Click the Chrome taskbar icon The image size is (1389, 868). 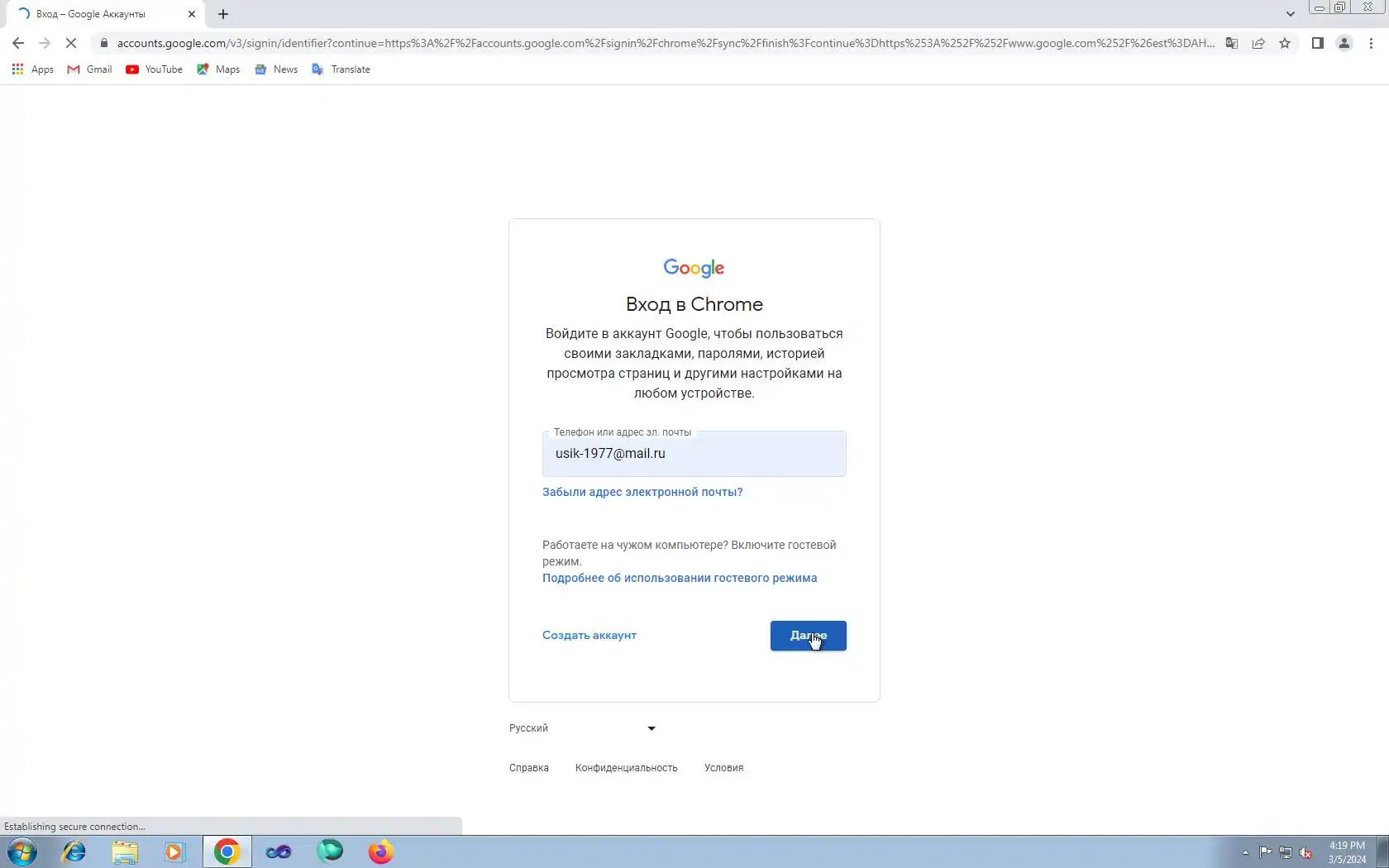click(227, 851)
